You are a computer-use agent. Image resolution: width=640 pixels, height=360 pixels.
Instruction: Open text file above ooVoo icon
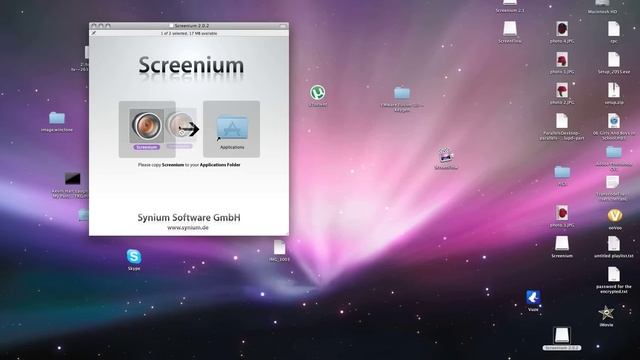point(612,183)
